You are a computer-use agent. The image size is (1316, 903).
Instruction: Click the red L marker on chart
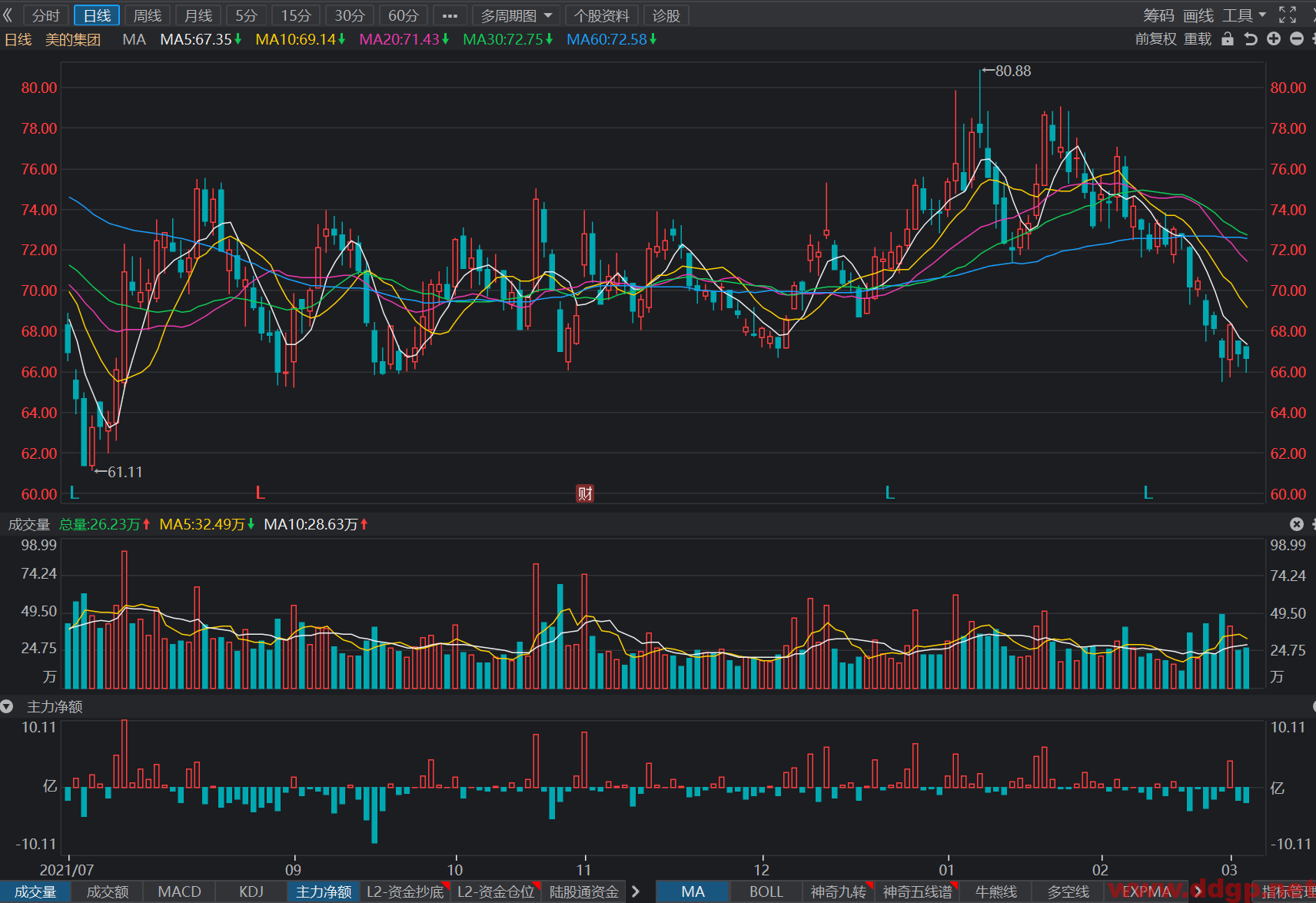click(x=261, y=493)
